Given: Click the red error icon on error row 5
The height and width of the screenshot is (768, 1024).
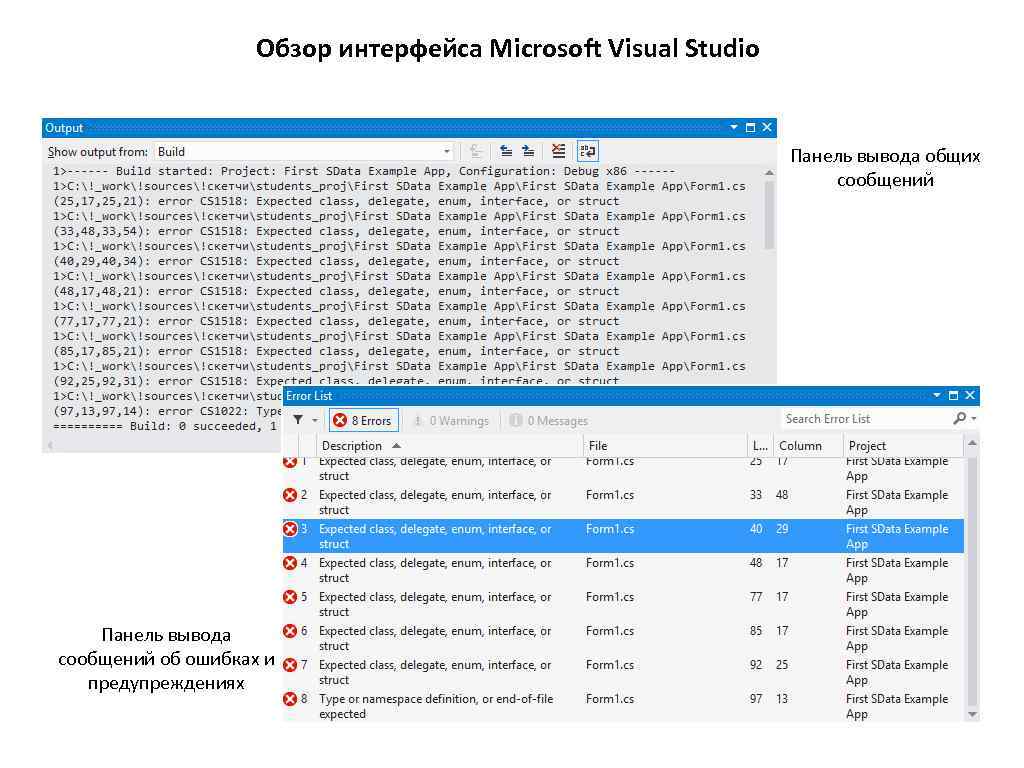Looking at the screenshot, I should point(291,598).
